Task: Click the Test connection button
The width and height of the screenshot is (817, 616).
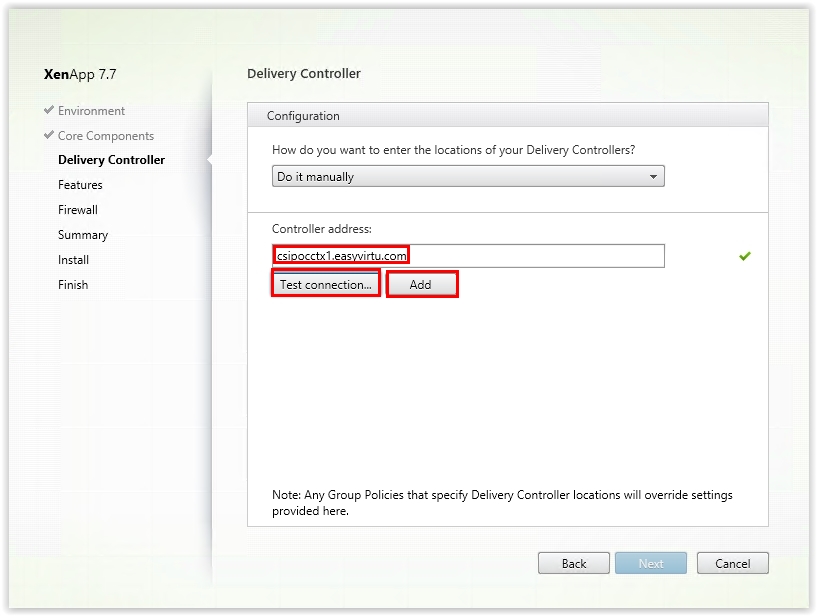Action: click(x=326, y=285)
